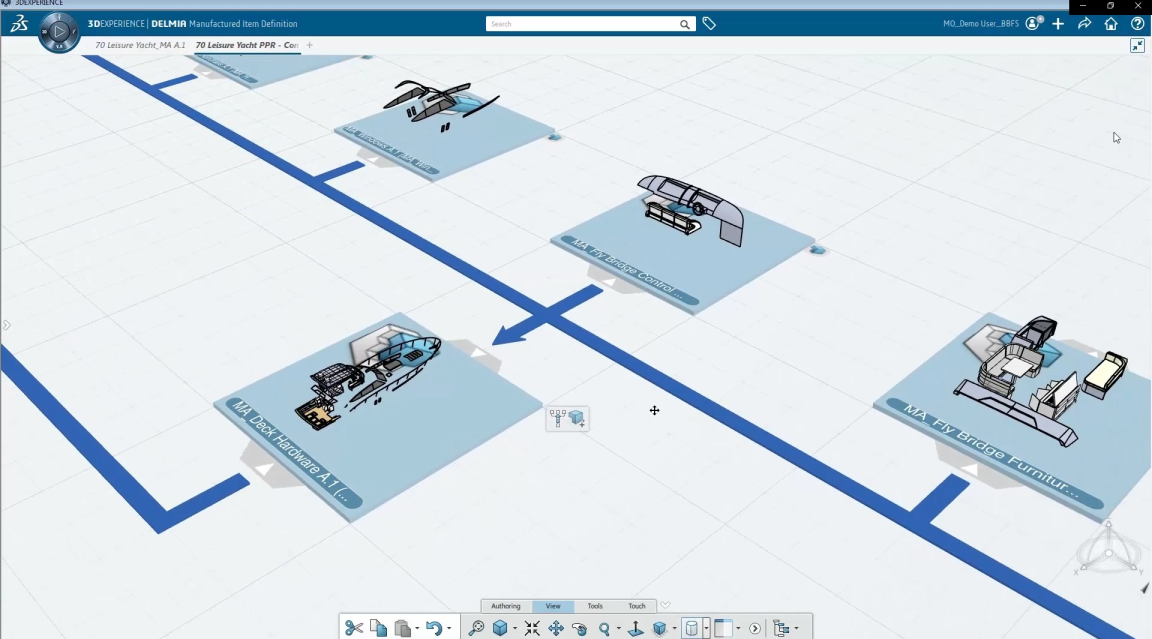The image size is (1152, 639).
Task: Expand the Paste options dropdown arrow
Action: tap(417, 629)
